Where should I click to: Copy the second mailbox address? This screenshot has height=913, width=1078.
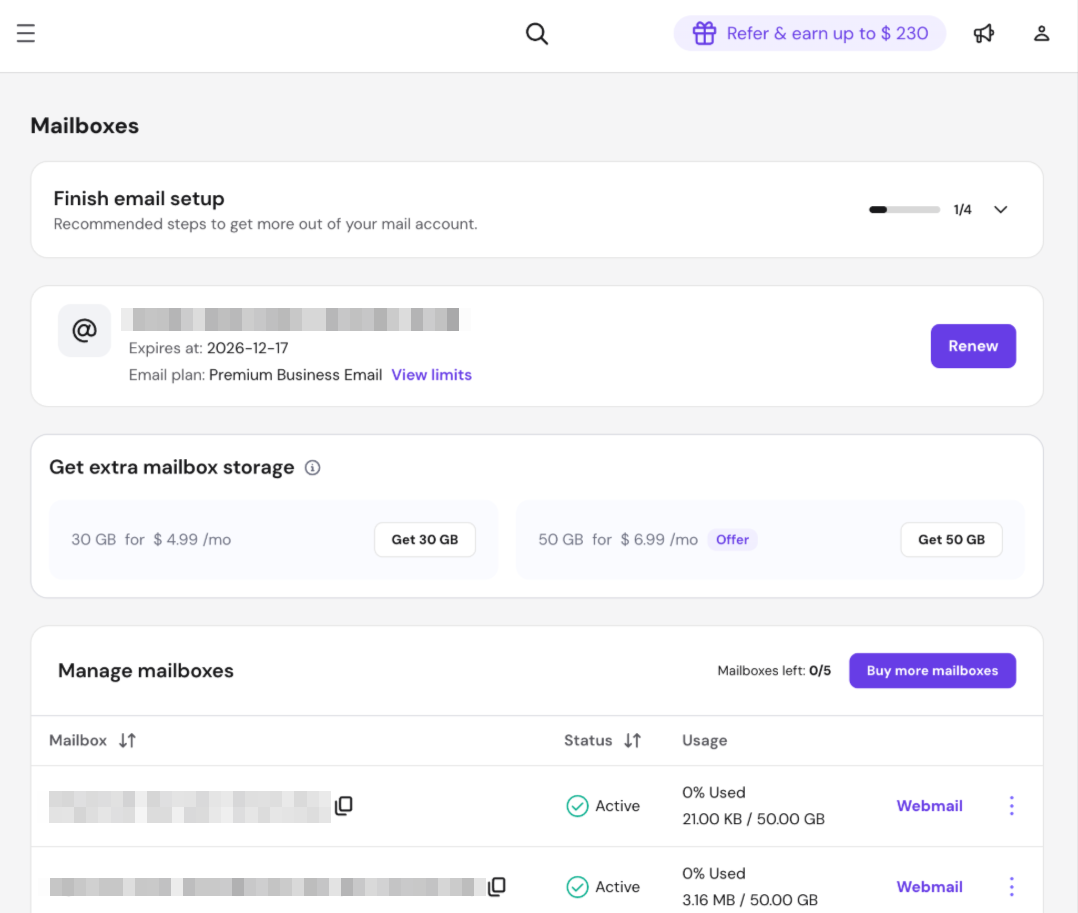pyautogui.click(x=497, y=887)
